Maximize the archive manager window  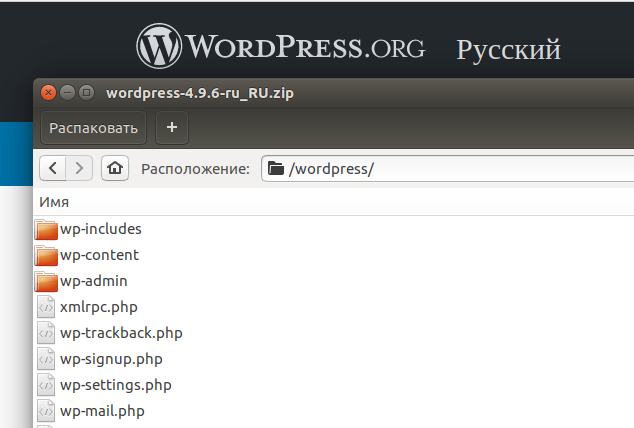[87, 93]
